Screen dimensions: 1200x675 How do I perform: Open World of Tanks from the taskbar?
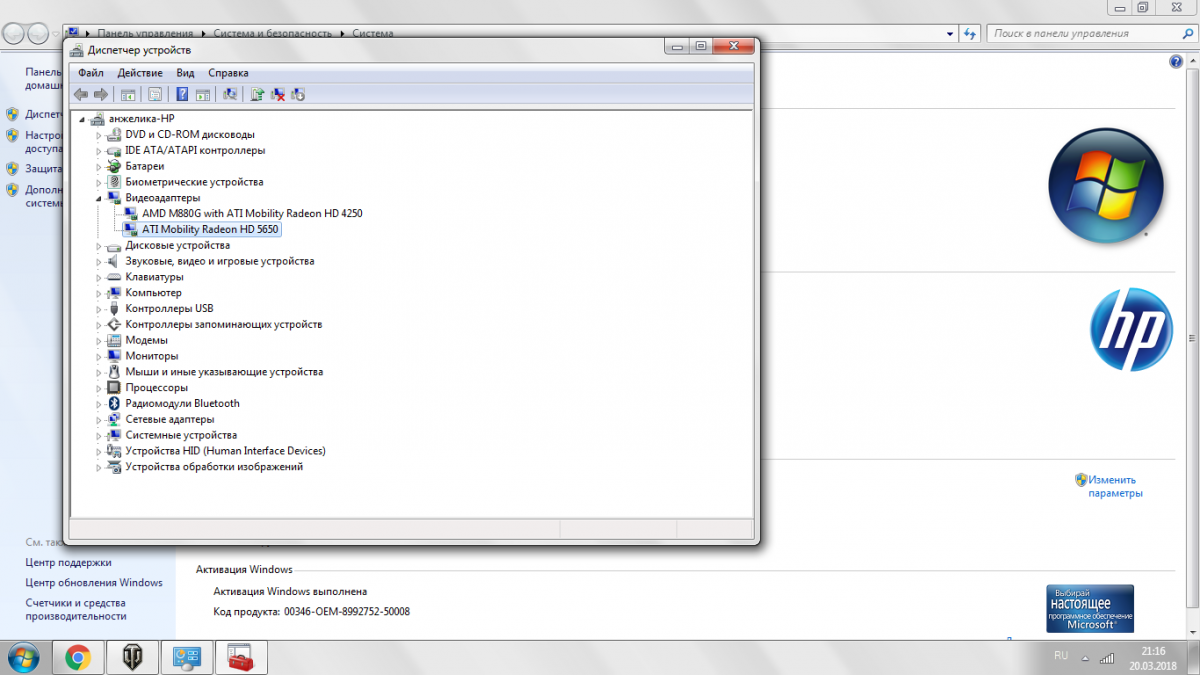tap(132, 657)
